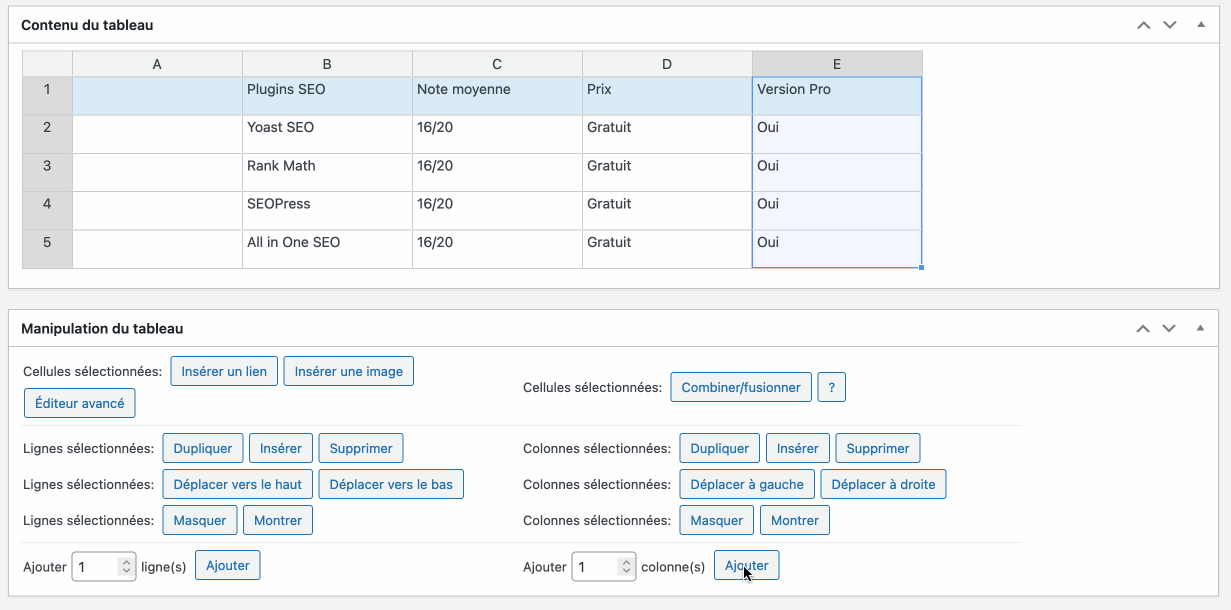The width and height of the screenshot is (1231, 610).
Task: Move the Contenu du tableau panel up
Action: (x=1144, y=25)
